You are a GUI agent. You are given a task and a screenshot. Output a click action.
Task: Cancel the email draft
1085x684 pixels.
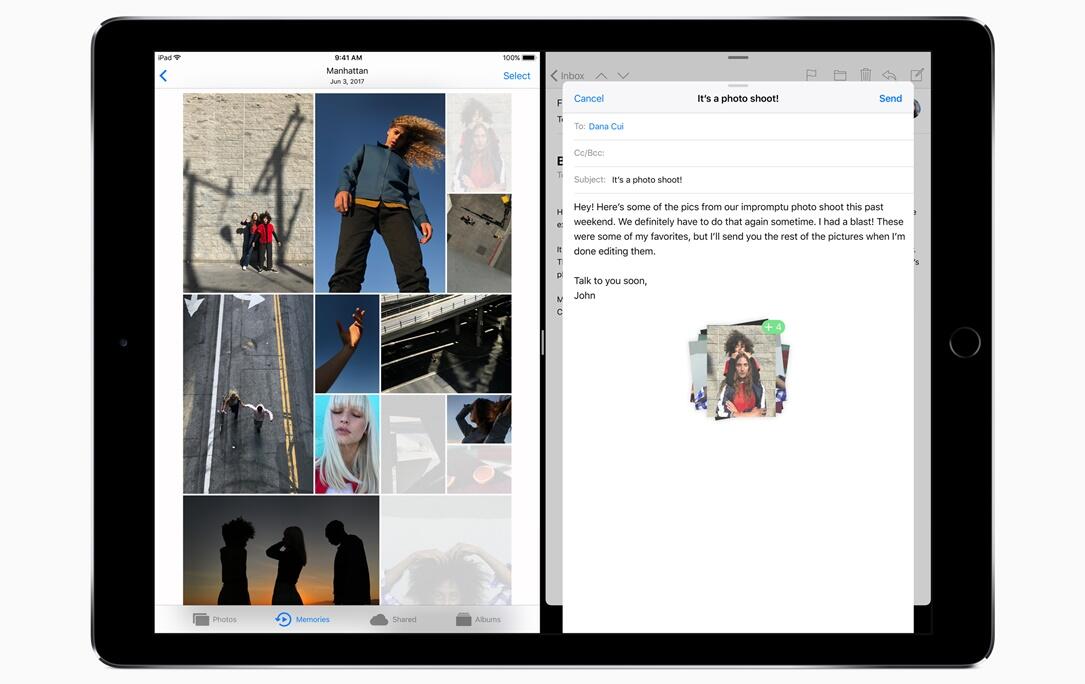point(588,99)
